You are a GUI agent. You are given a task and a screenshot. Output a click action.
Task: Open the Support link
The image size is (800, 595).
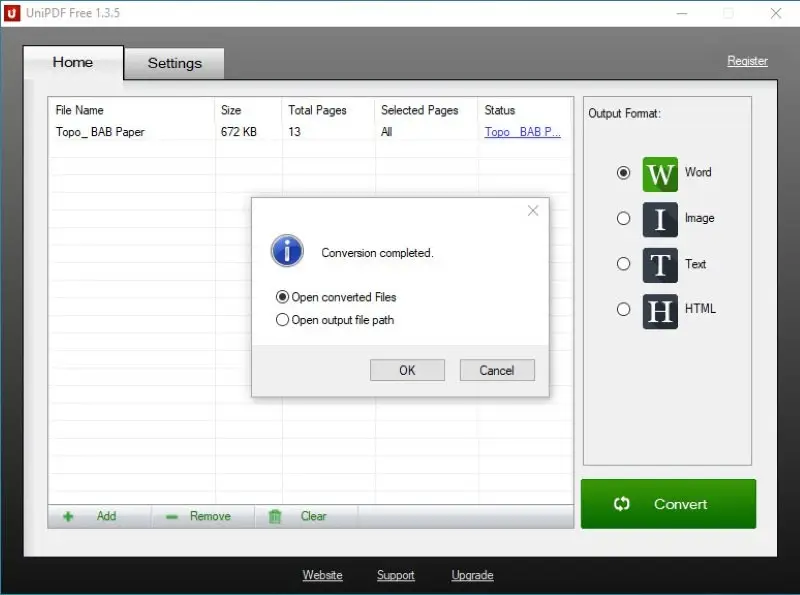(x=395, y=575)
